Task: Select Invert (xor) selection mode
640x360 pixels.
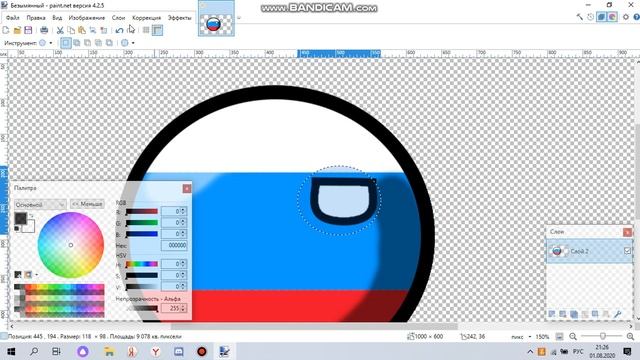Action: coord(109,42)
